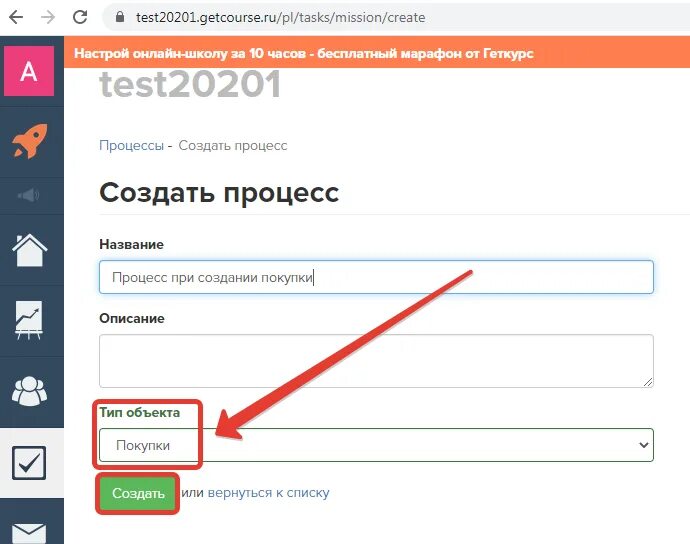Screen dimensions: 690x544
Task: Click the 'Тип объекта' label
Action: pos(139,412)
